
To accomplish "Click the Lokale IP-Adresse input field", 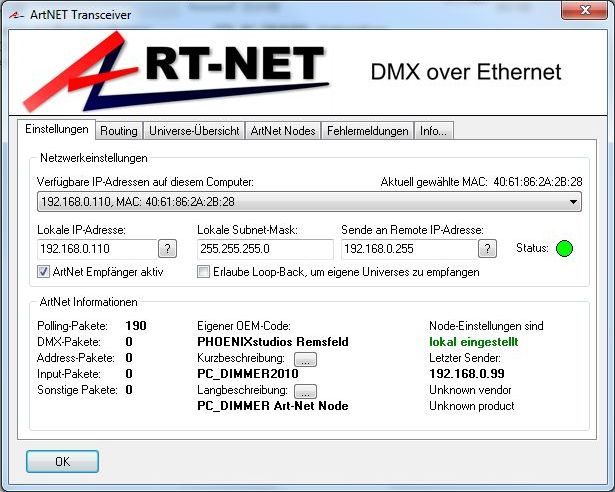I will coord(96,249).
